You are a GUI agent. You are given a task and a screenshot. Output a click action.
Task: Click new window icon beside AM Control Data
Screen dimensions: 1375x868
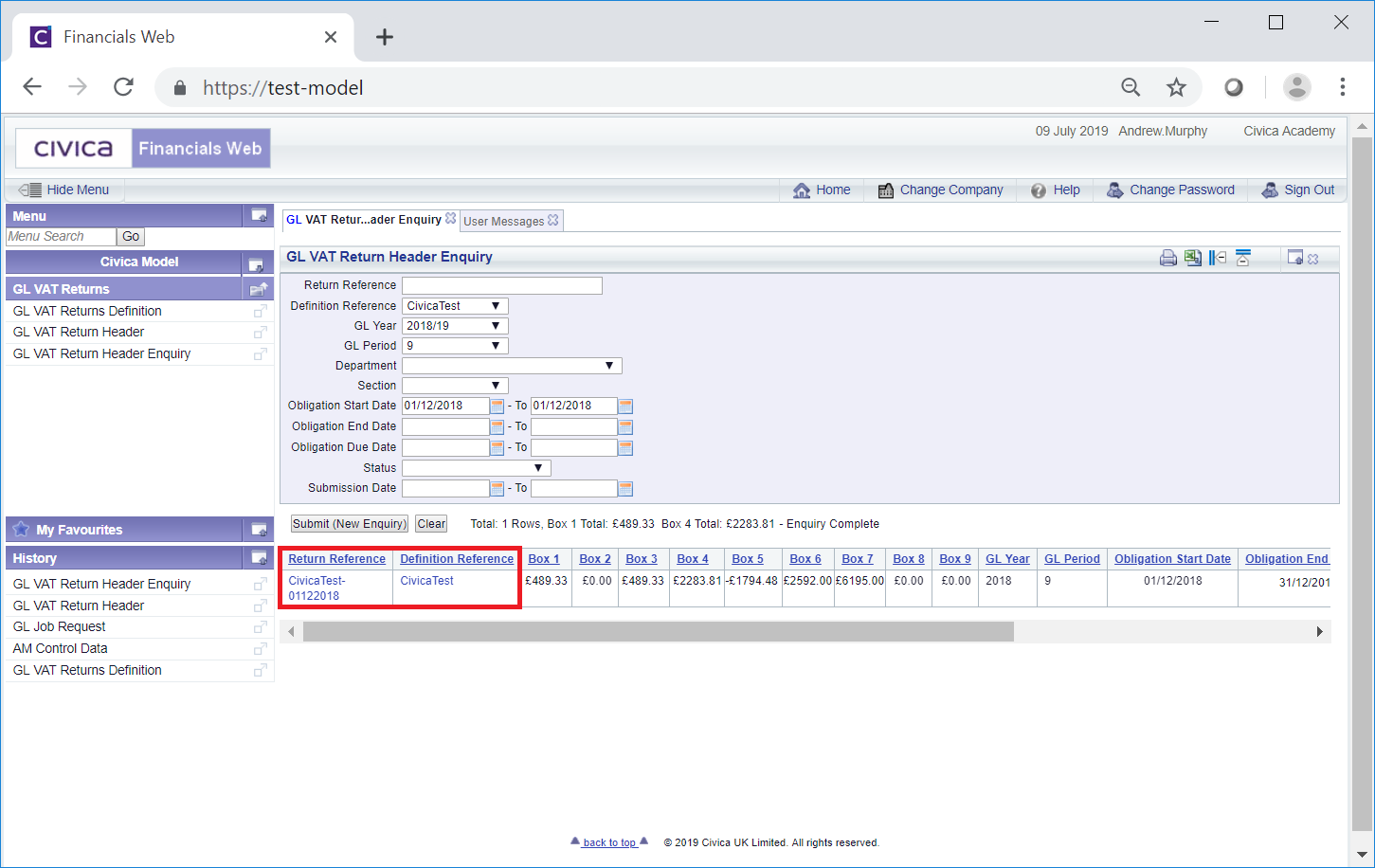pyautogui.click(x=260, y=649)
